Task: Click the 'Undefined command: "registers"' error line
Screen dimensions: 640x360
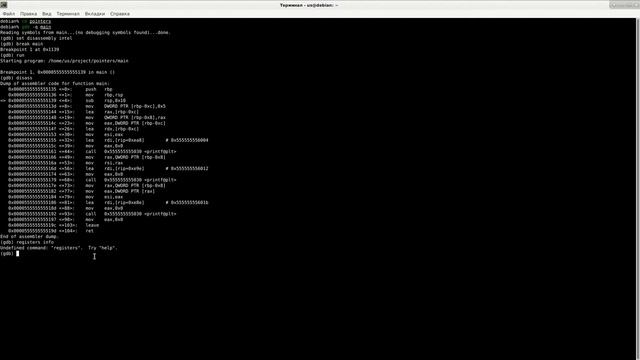Action: click(x=59, y=248)
